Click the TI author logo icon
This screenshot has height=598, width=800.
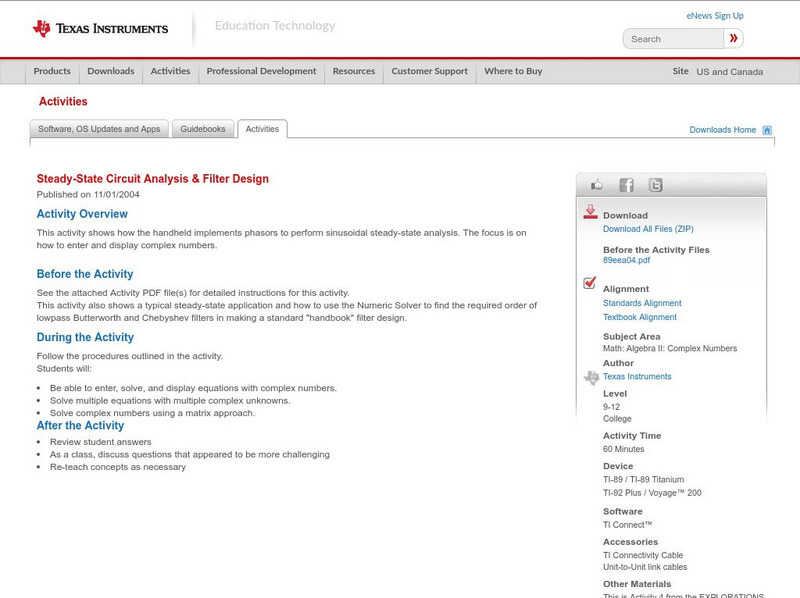pos(591,377)
